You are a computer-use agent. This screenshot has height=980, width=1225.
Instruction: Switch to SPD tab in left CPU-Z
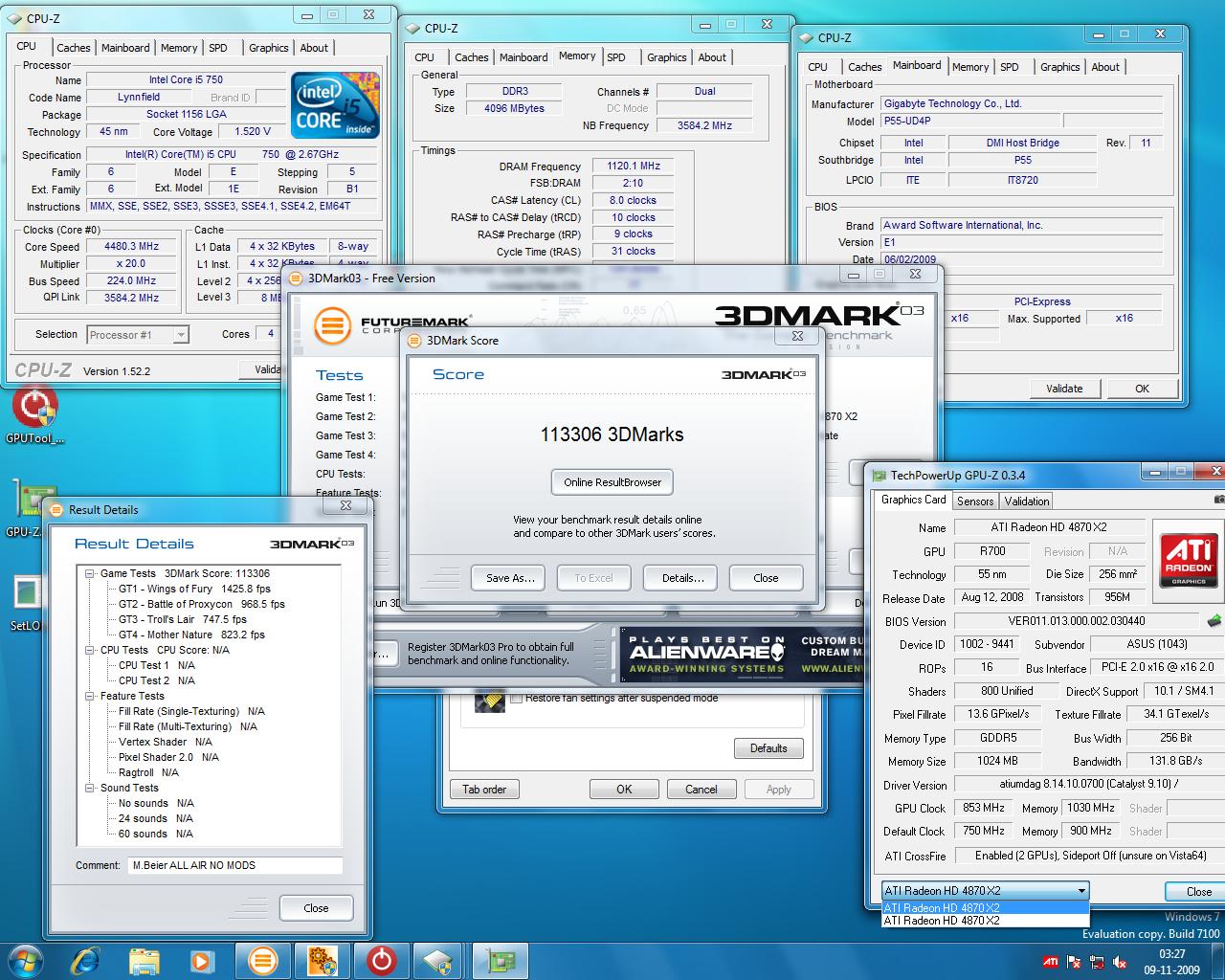218,48
